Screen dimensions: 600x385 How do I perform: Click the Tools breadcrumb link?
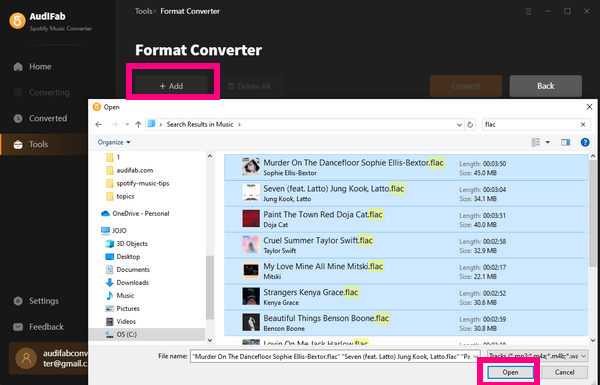pos(143,11)
